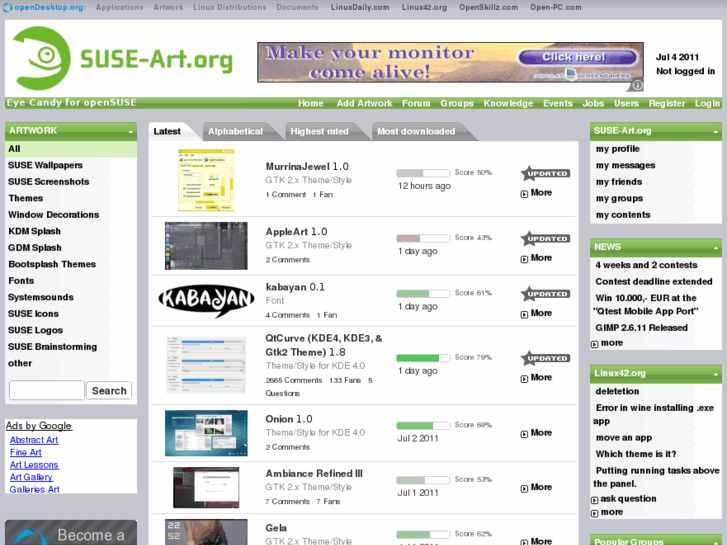Collapse the Popular Groups panel
This screenshot has height=545, width=727.
tap(715, 542)
